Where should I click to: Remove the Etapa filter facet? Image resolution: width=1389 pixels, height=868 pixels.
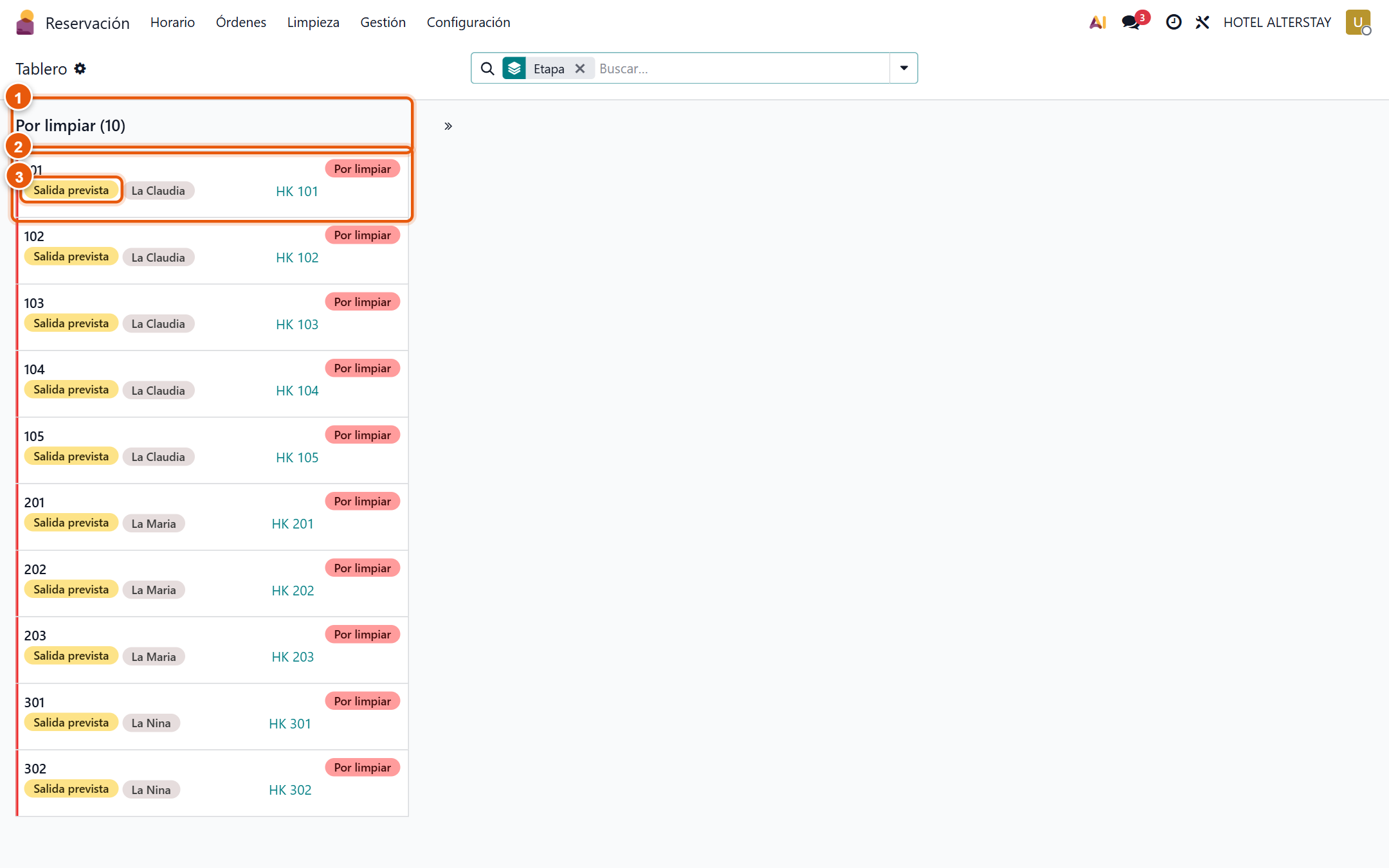click(580, 68)
